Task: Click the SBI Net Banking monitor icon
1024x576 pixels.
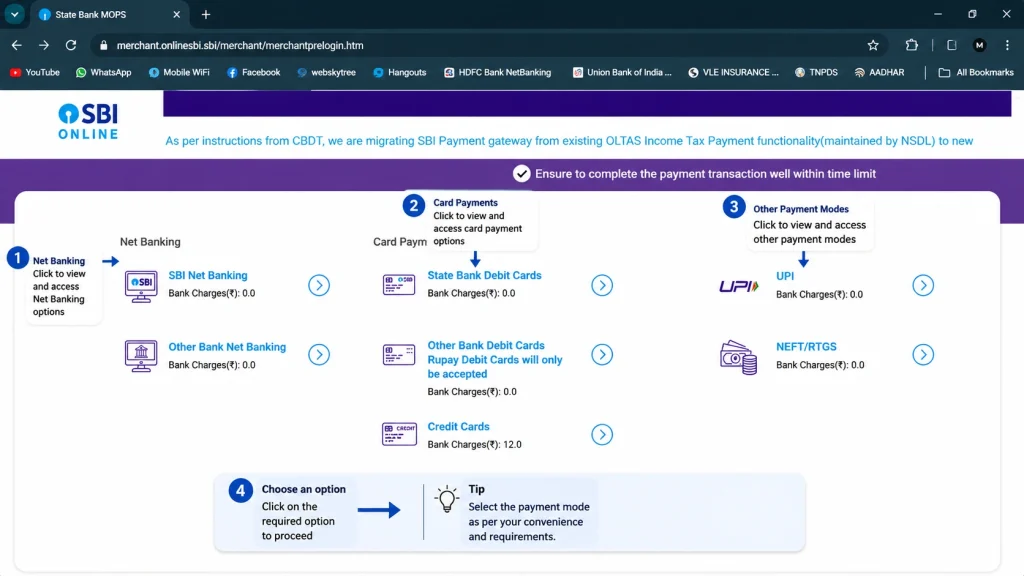Action: click(x=141, y=286)
